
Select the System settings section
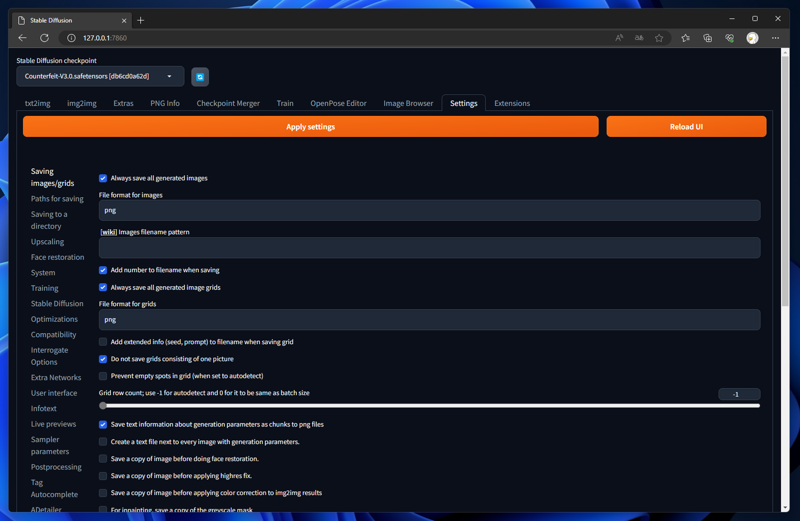click(43, 272)
